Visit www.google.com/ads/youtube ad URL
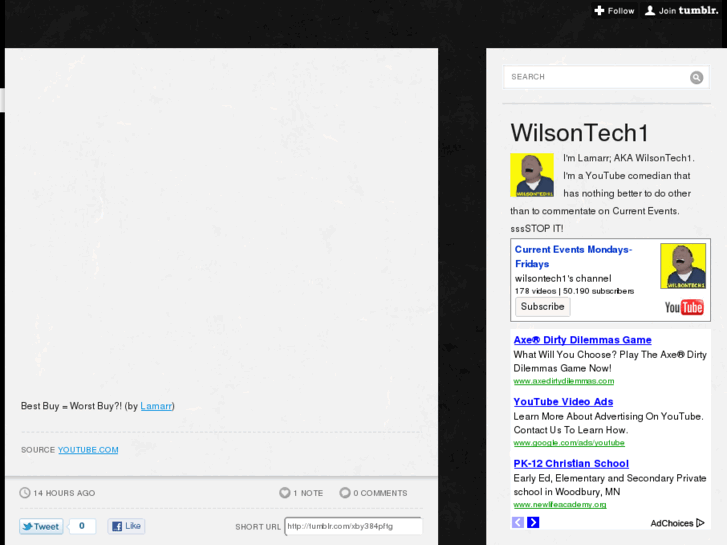727x545 pixels. coord(569,443)
